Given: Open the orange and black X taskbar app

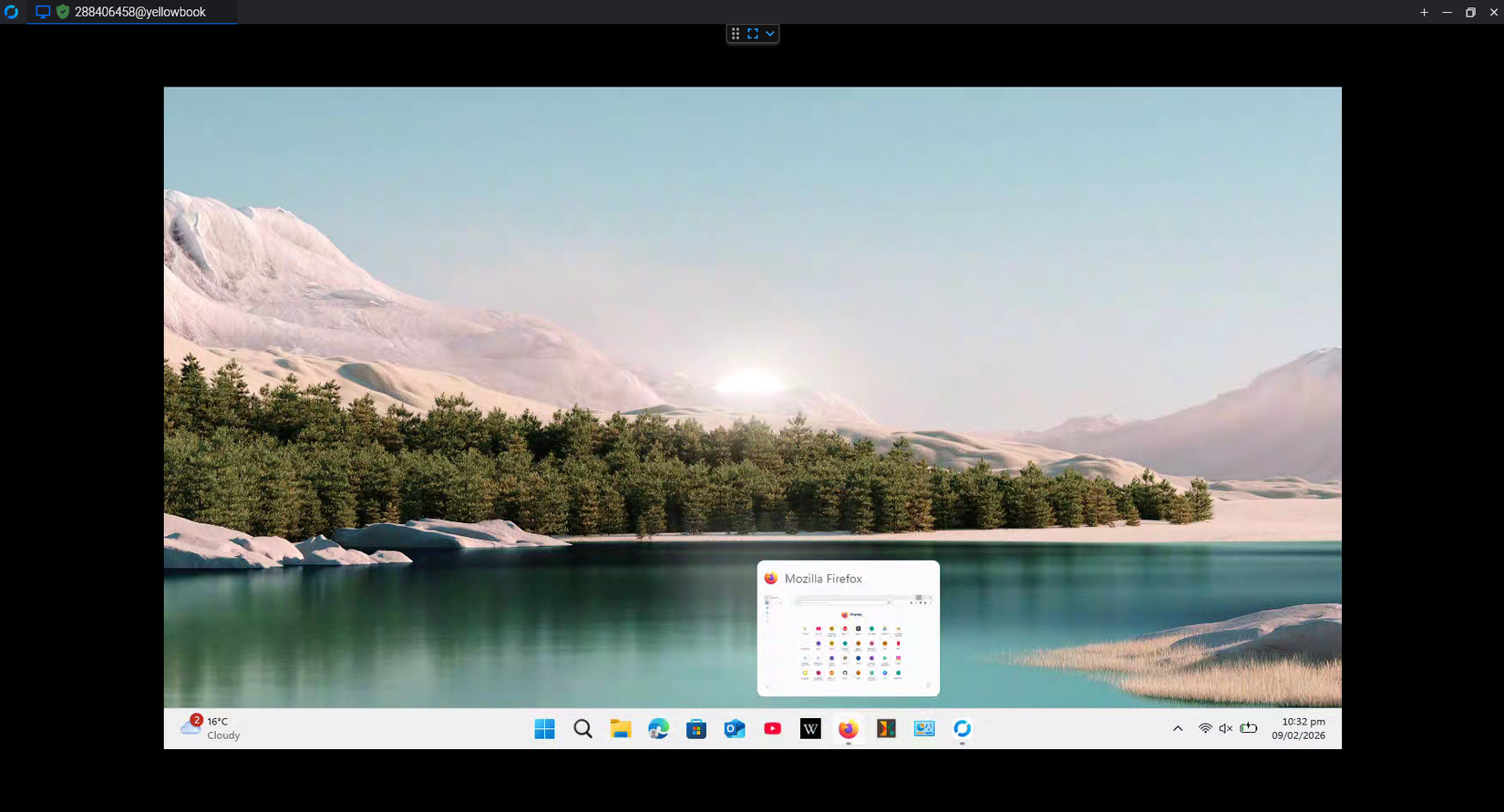Looking at the screenshot, I should 886,729.
